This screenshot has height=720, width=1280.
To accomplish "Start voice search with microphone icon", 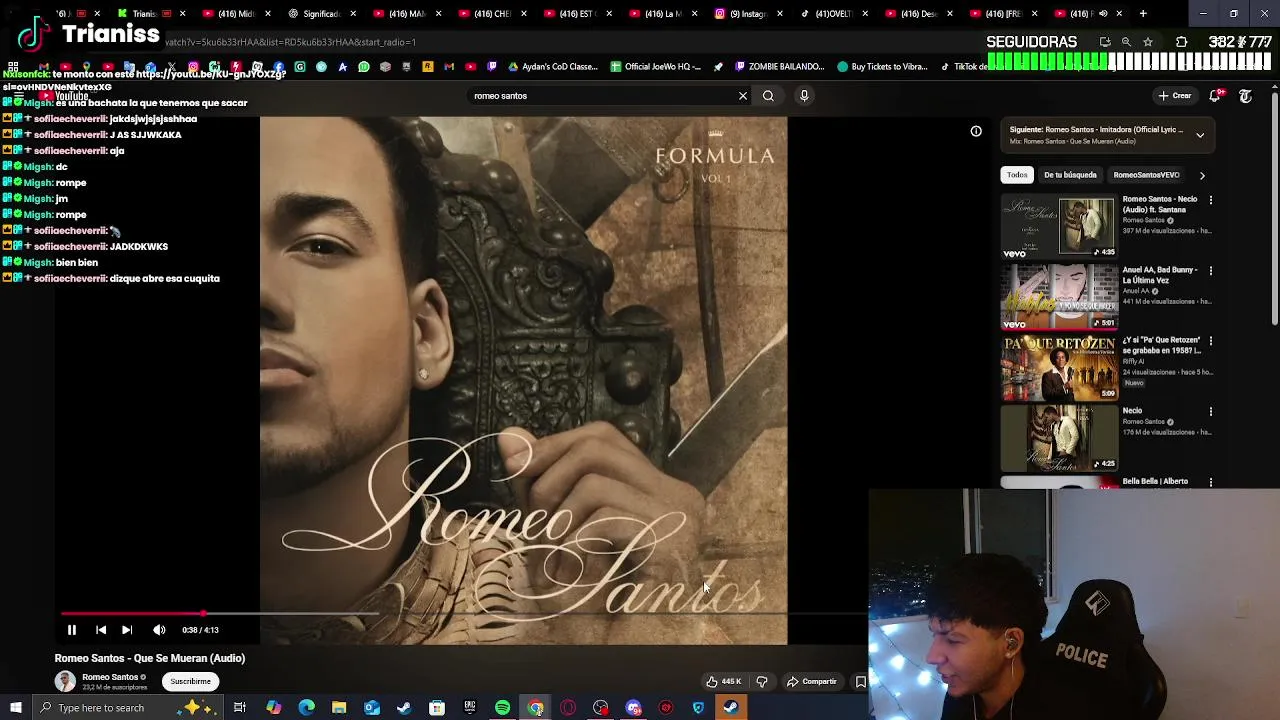I will click(x=804, y=96).
